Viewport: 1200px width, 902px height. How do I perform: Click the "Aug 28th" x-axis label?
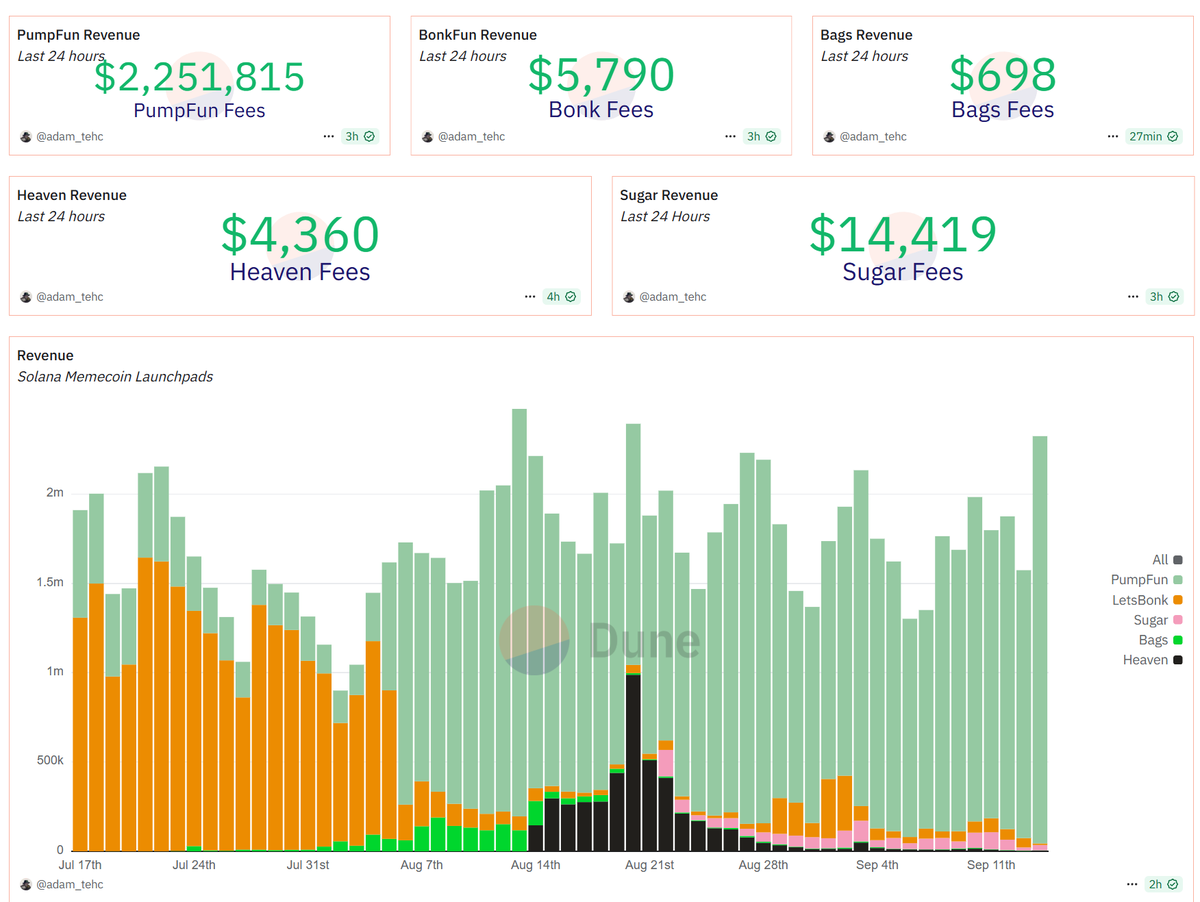764,865
